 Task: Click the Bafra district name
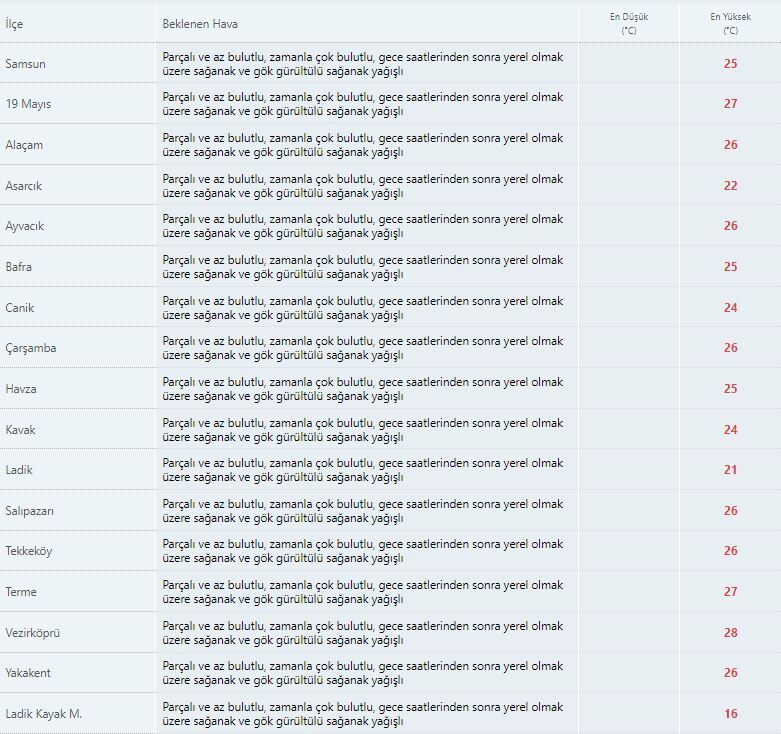point(19,267)
